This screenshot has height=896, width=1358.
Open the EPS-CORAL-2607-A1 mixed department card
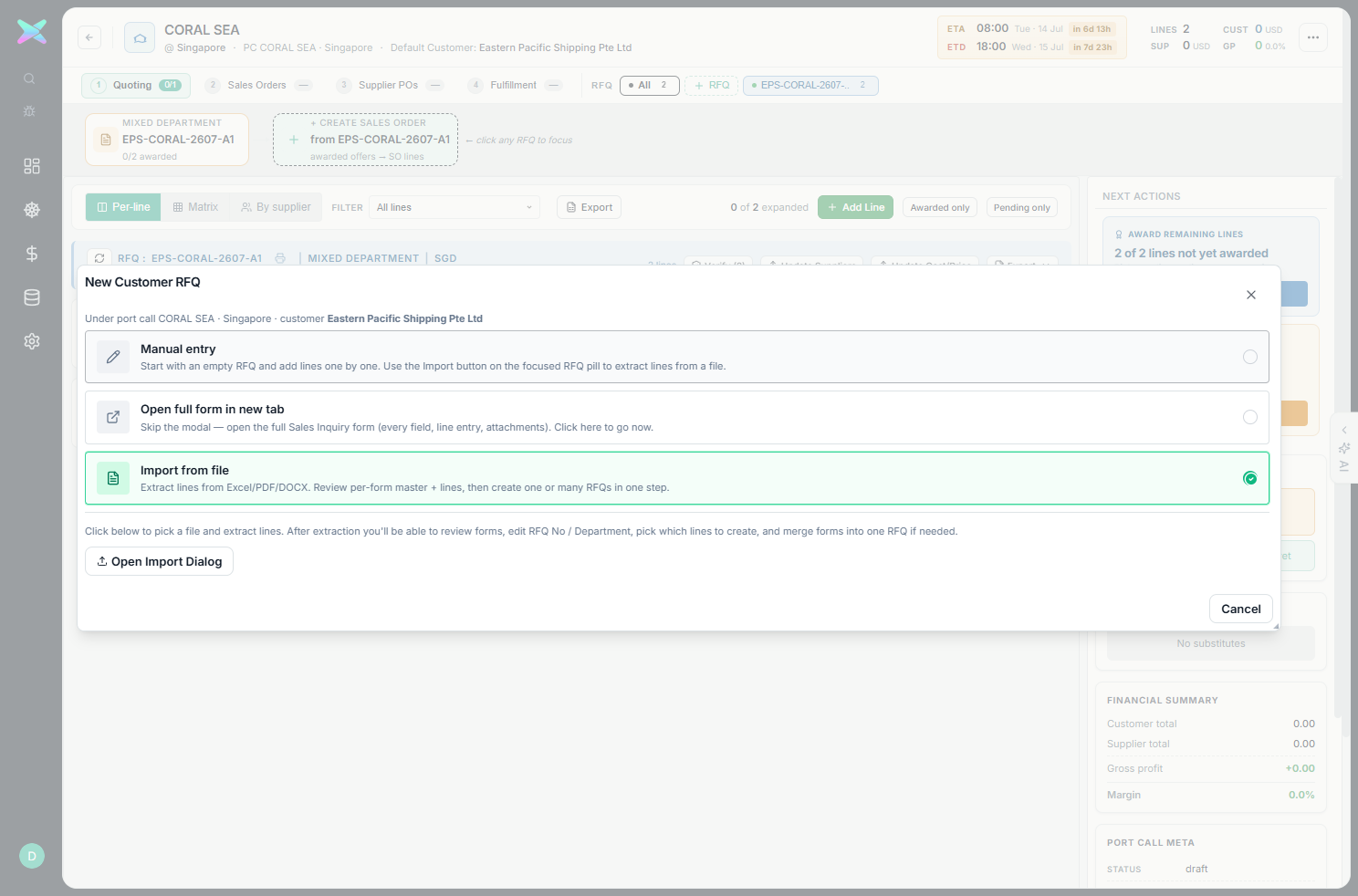(167, 140)
